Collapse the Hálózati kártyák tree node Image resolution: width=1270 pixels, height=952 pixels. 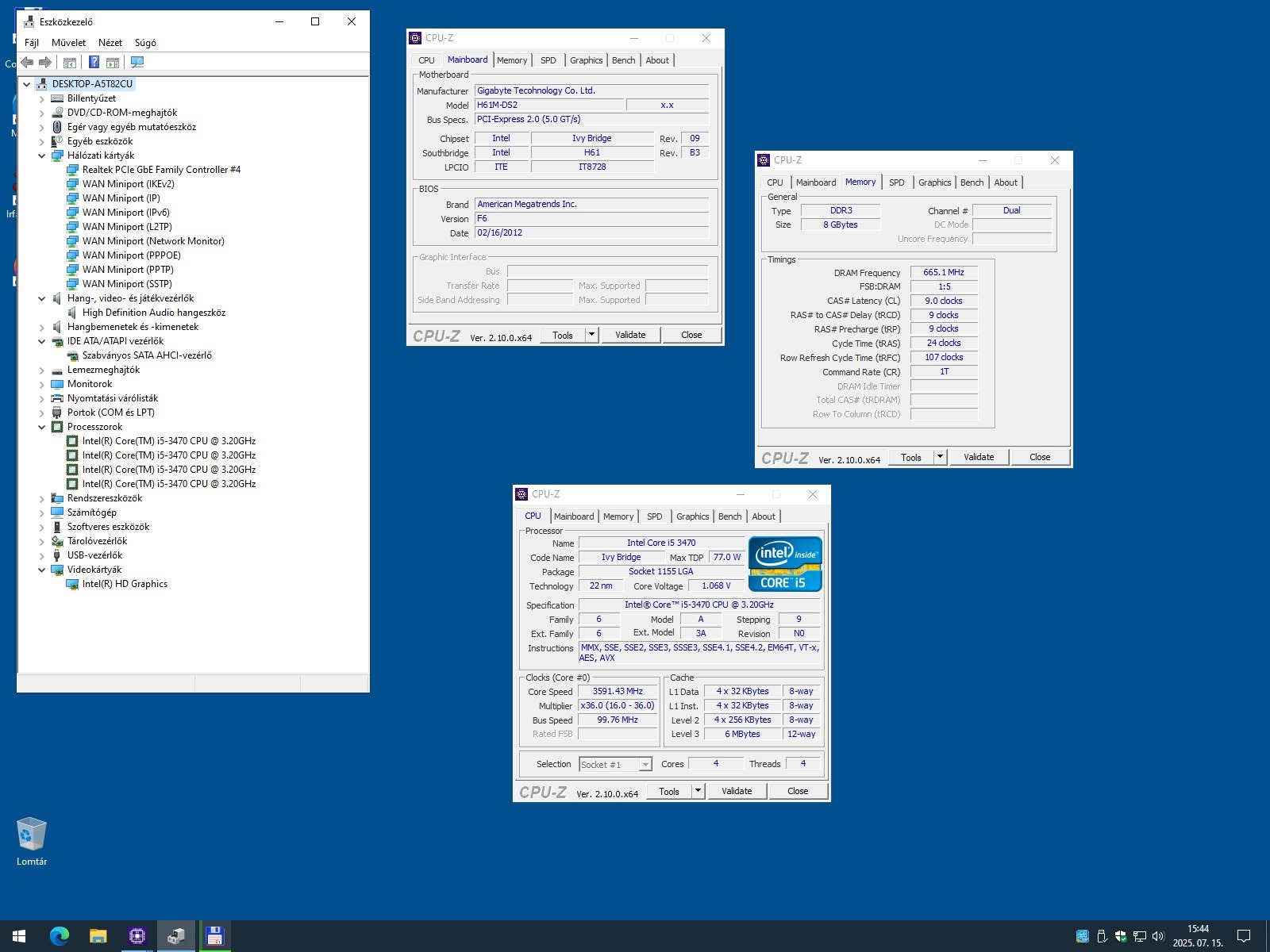[42, 155]
